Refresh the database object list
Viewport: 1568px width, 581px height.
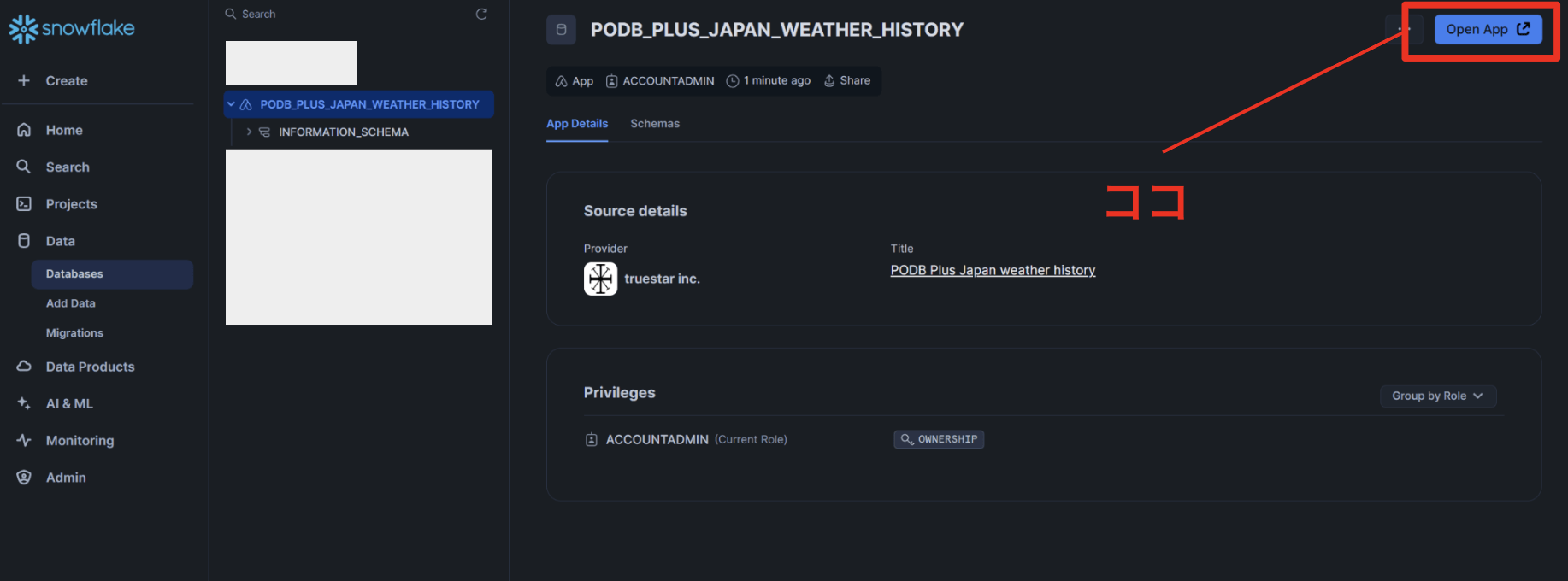[481, 14]
